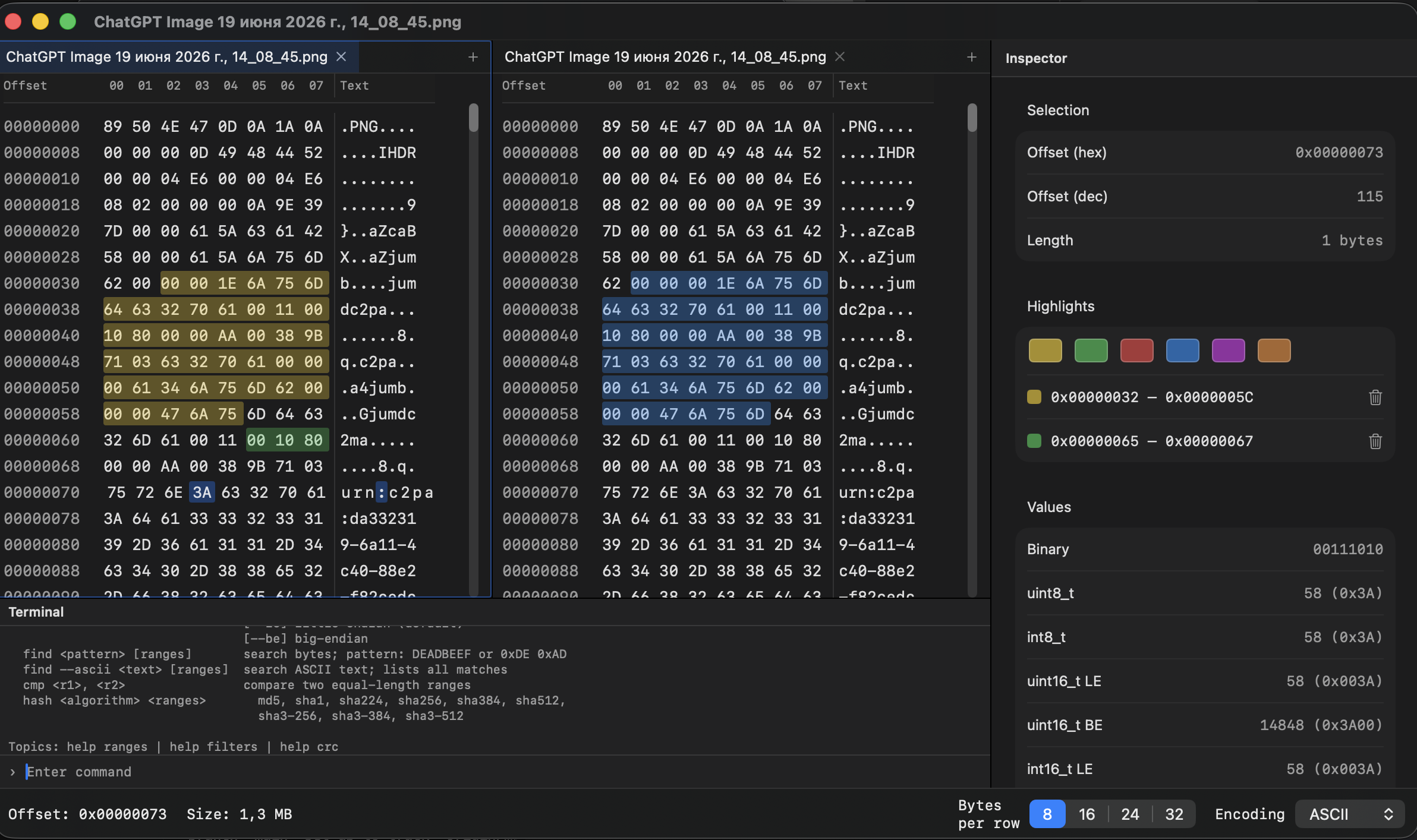Image resolution: width=1417 pixels, height=840 pixels.
Task: Select byte 3A in left pane row 00000070
Action: tap(202, 492)
